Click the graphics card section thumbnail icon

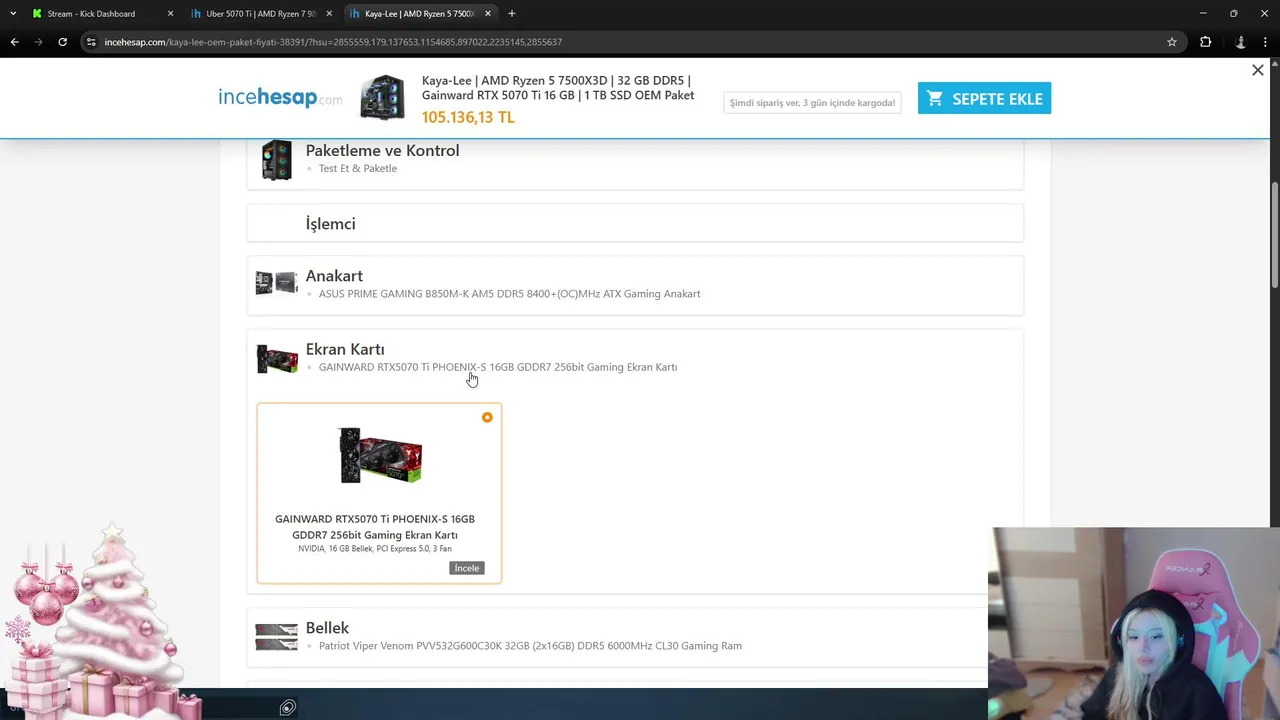pyautogui.click(x=277, y=358)
